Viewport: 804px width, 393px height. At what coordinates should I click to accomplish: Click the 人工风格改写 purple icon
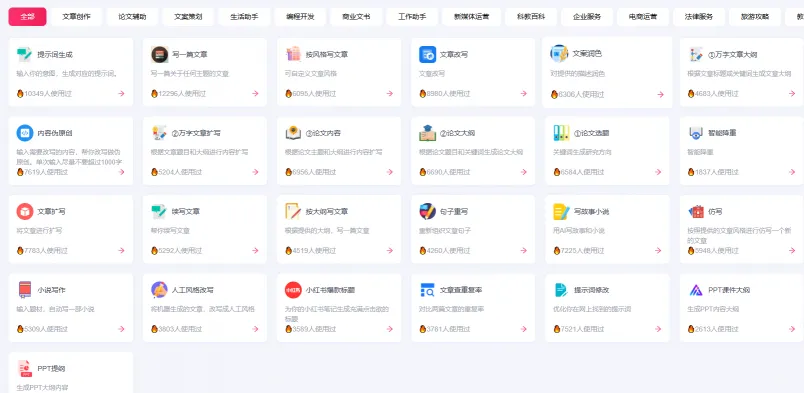[x=159, y=290]
